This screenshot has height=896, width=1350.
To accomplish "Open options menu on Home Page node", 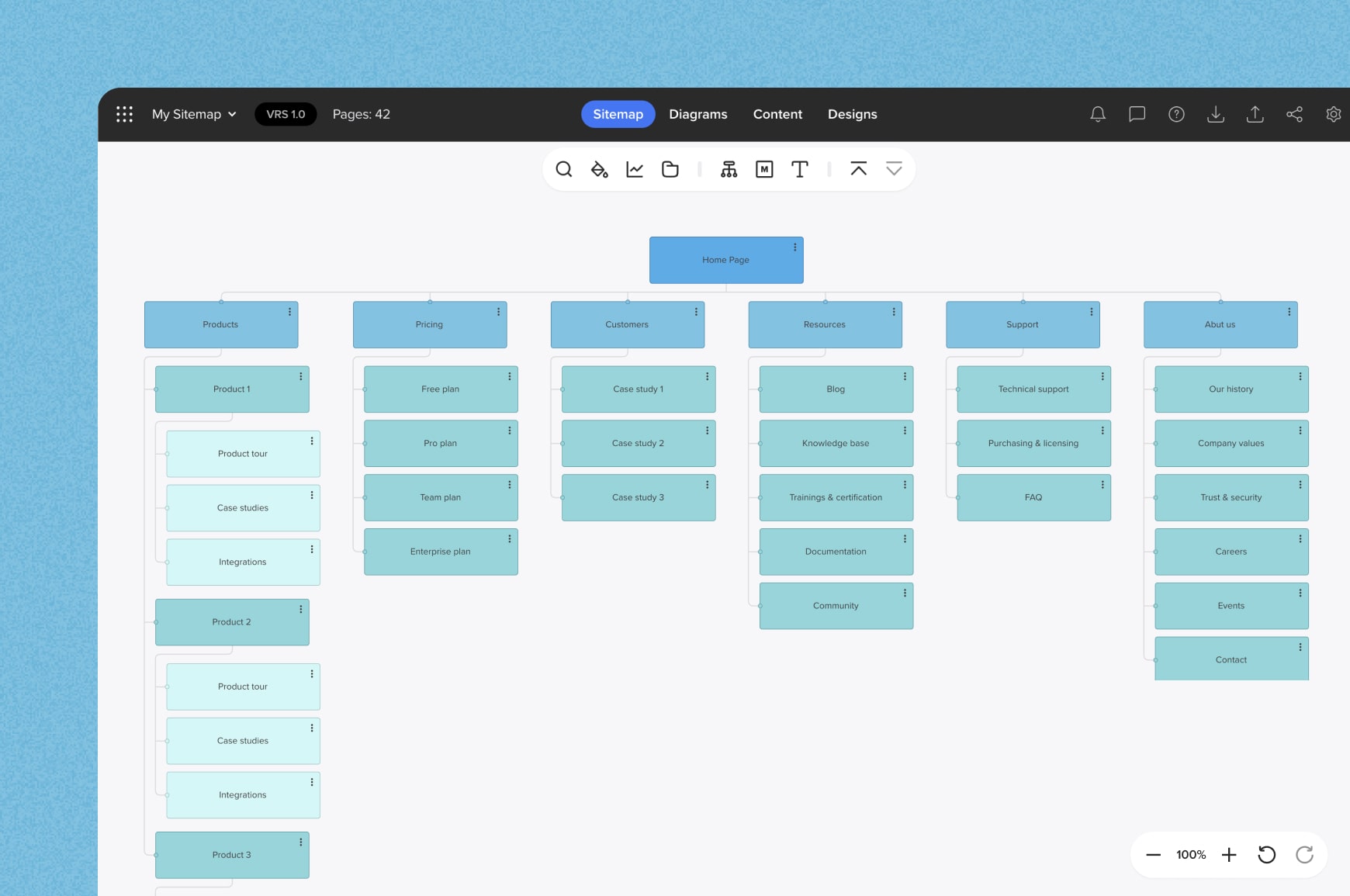I will (x=794, y=247).
